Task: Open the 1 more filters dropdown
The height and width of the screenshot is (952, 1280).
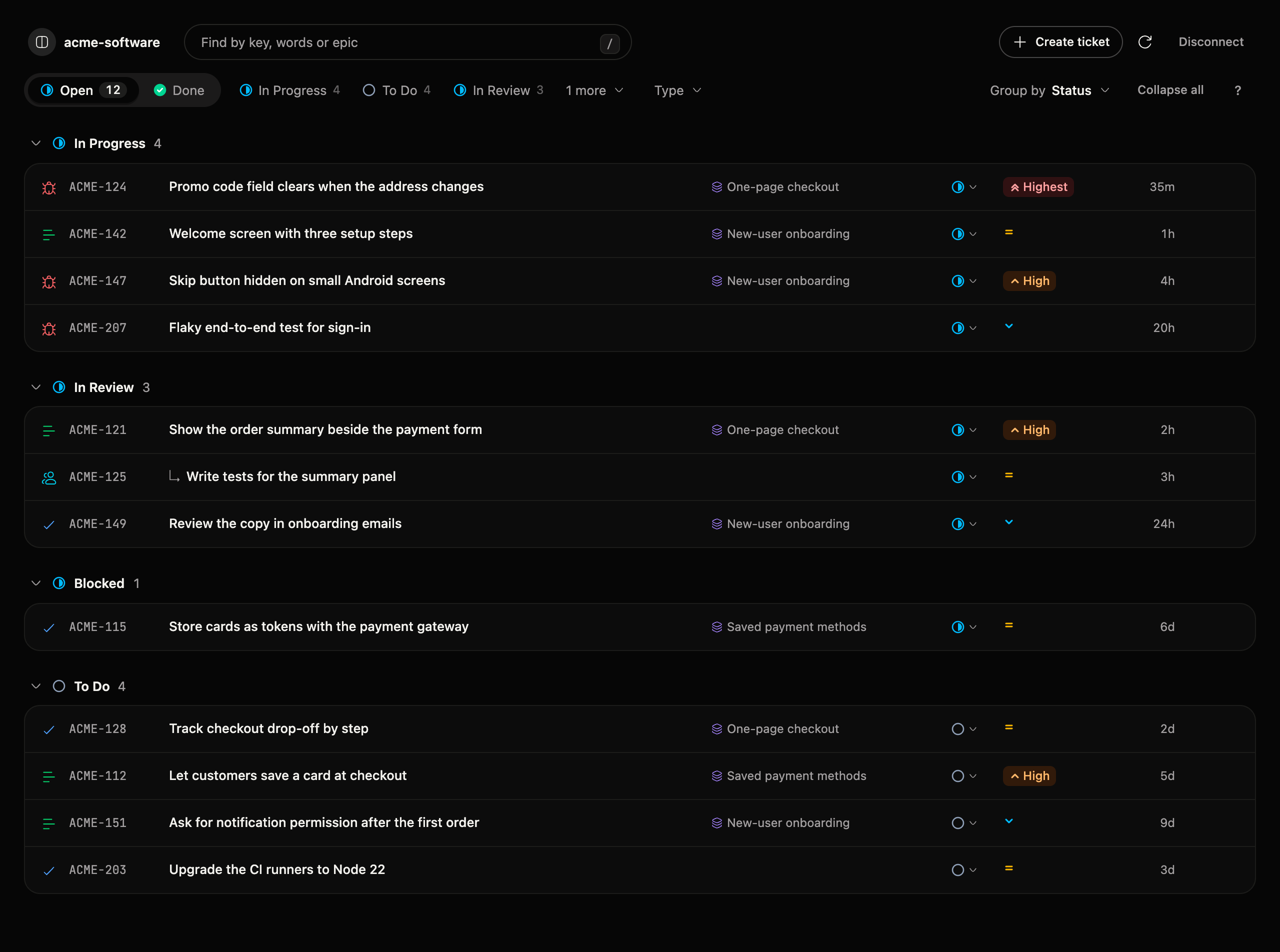Action: (594, 90)
